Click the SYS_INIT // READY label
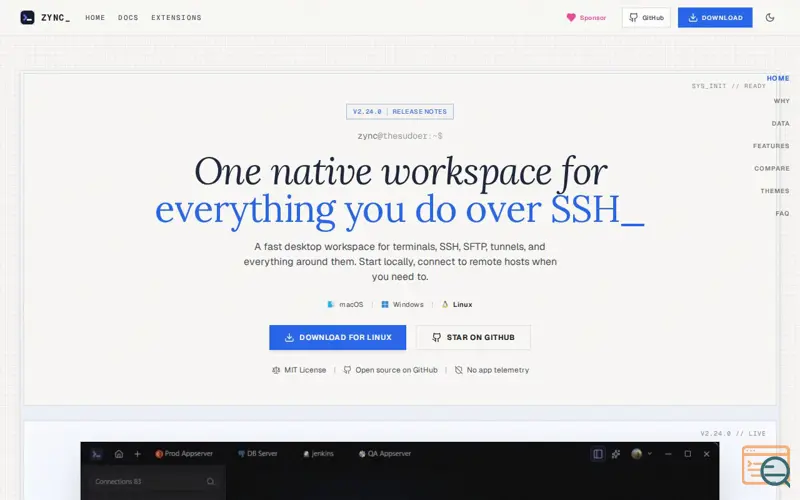Screen dimensions: 800x500 click(729, 86)
